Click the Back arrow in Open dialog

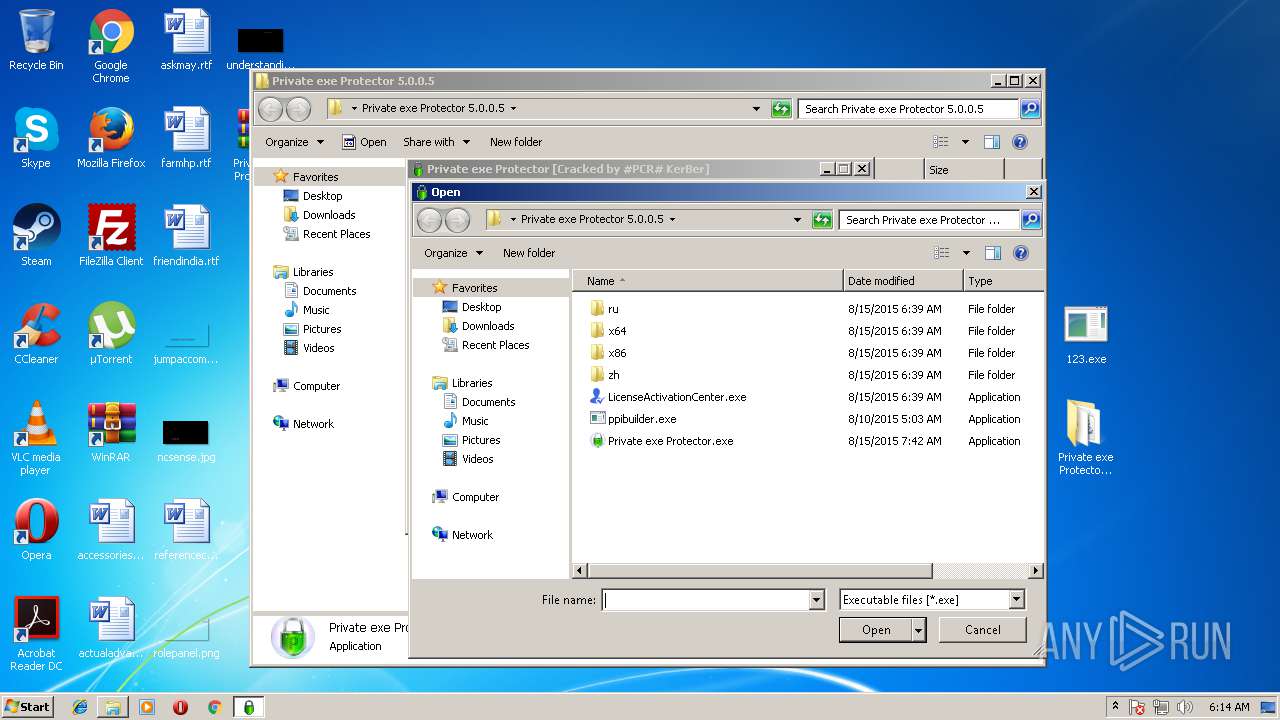(430, 219)
